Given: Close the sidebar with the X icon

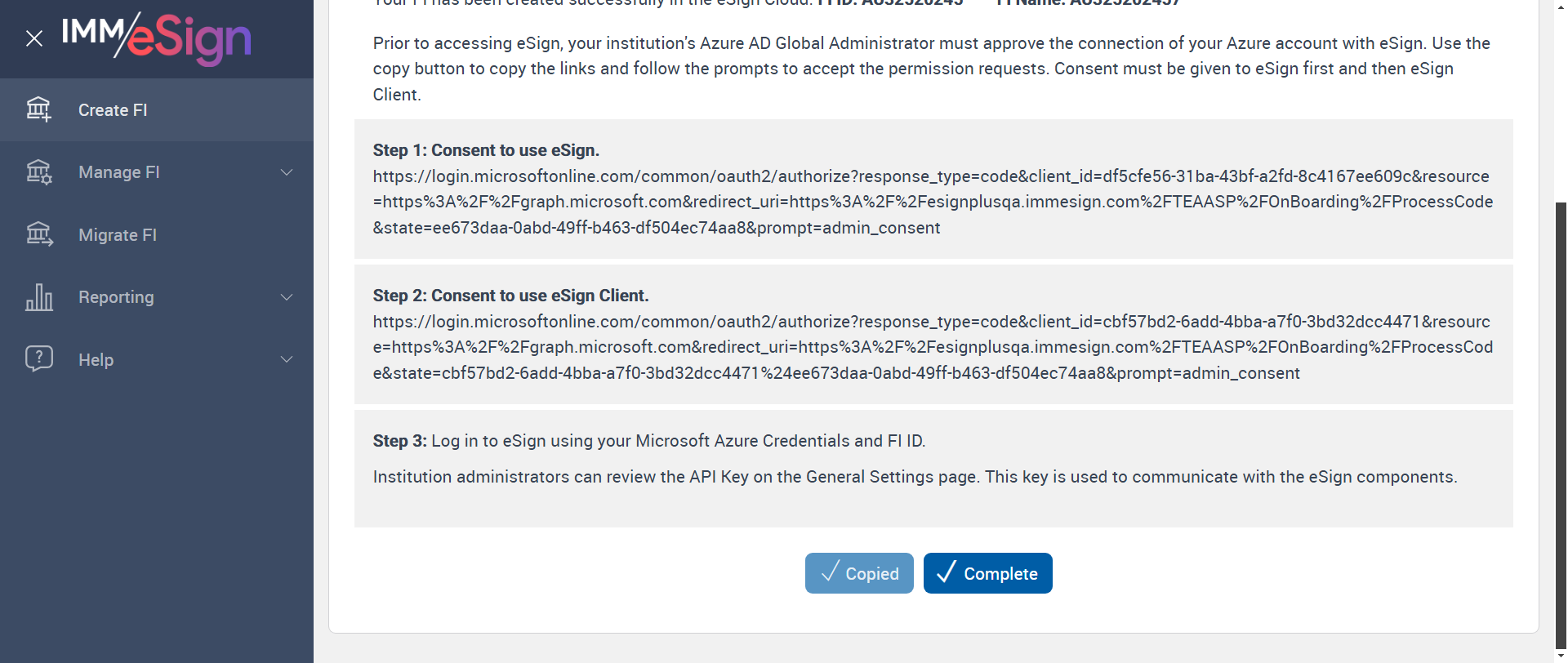Looking at the screenshot, I should pos(34,38).
